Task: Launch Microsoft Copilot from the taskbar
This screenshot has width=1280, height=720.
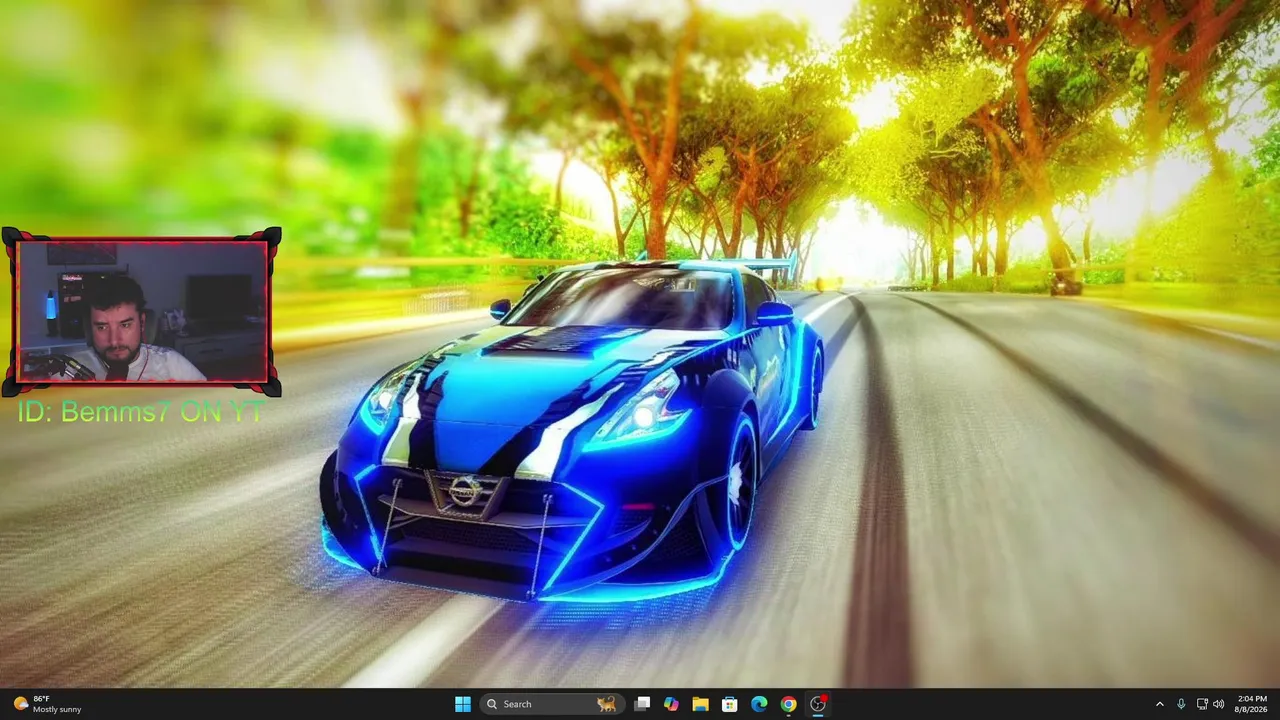Action: [671, 704]
